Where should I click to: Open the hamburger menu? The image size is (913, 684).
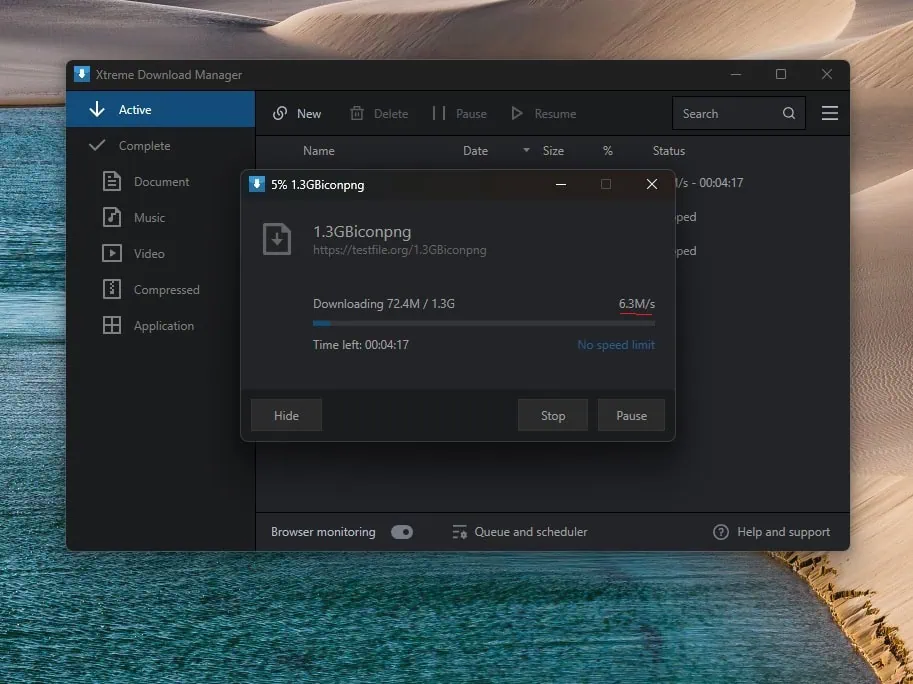(x=830, y=113)
